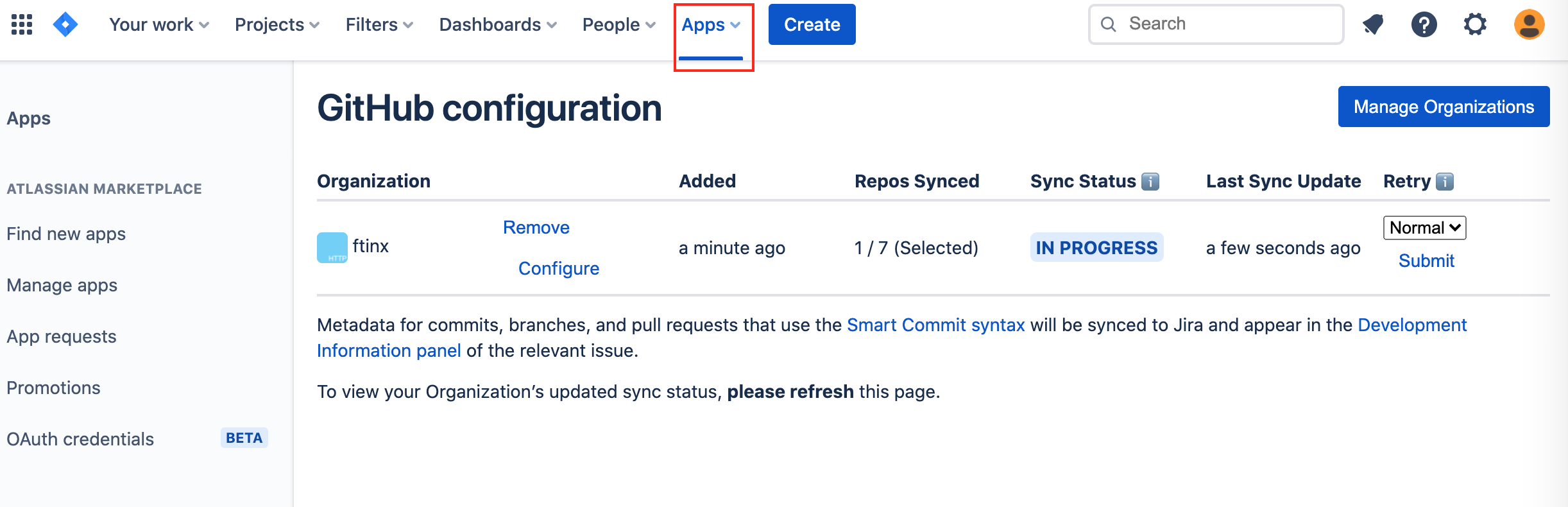Screen dimensions: 1568x507
Task: Open the Smart Commit syntax link
Action: click(x=936, y=325)
